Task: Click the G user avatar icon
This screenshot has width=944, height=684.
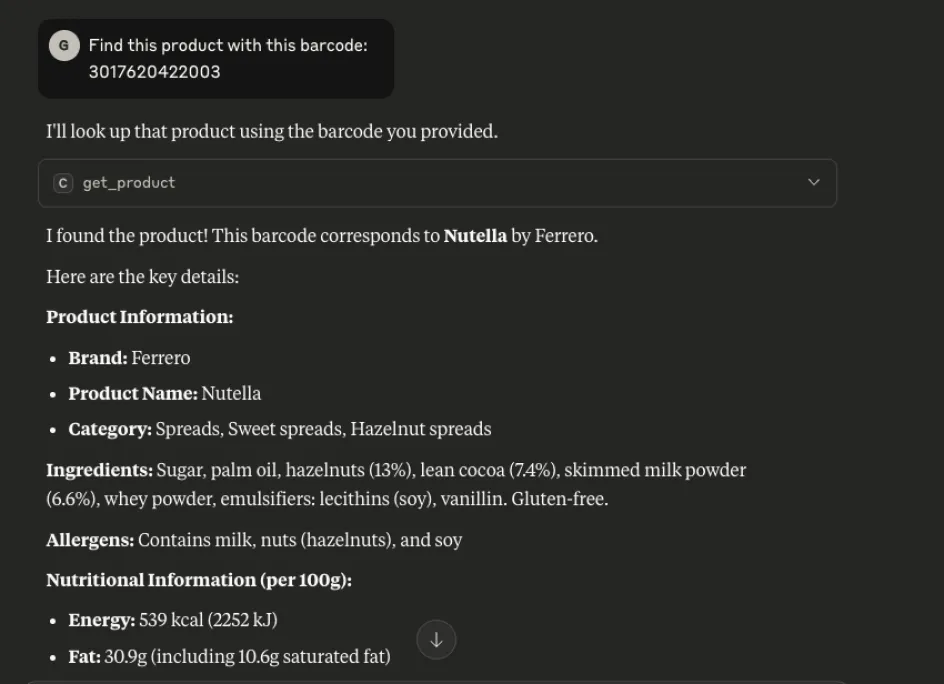Action: click(64, 46)
